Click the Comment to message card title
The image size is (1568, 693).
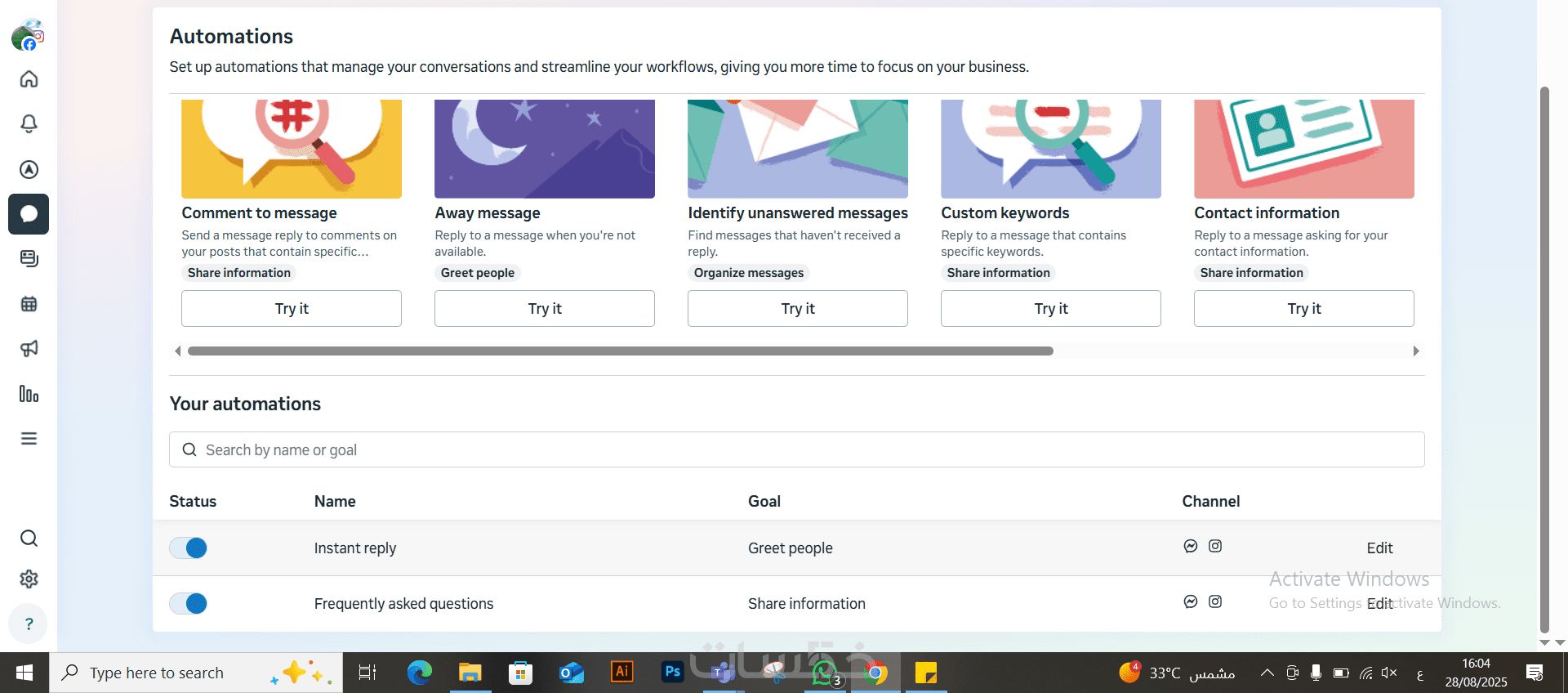click(259, 212)
